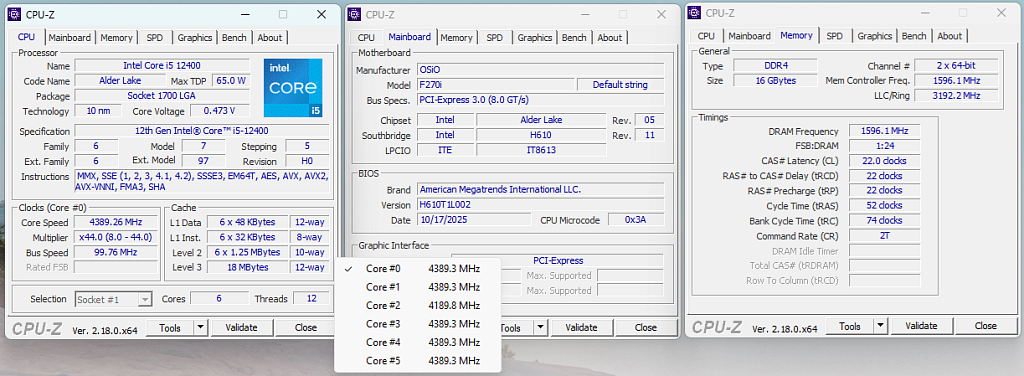
Task: Click CAS# Latency value 22.0 clocks
Action: [885, 161]
